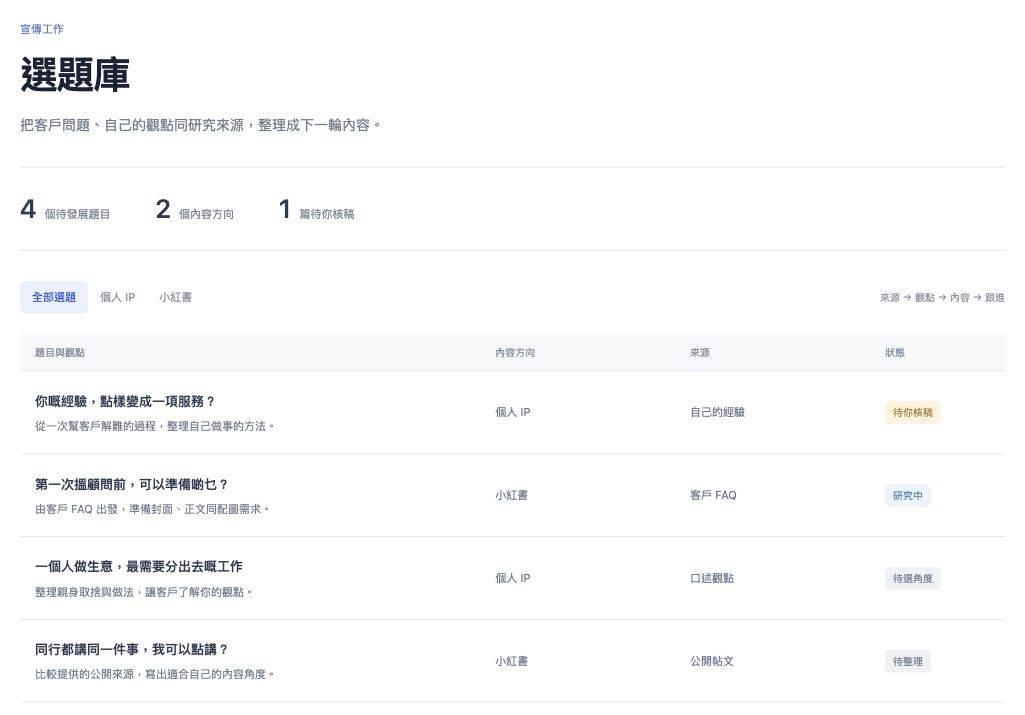This screenshot has width=1025, height=715.
Task: Click the 待你核稿 status badge
Action: [x=913, y=412]
